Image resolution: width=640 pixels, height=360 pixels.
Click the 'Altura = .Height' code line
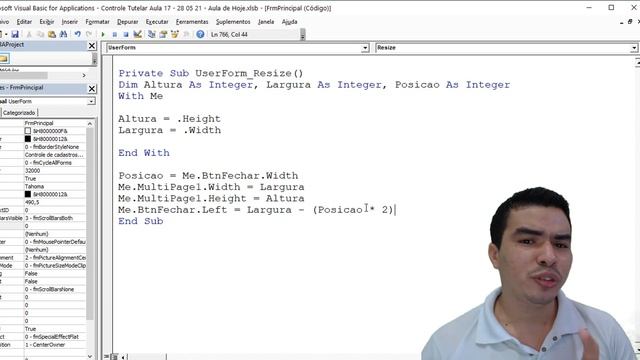169,119
